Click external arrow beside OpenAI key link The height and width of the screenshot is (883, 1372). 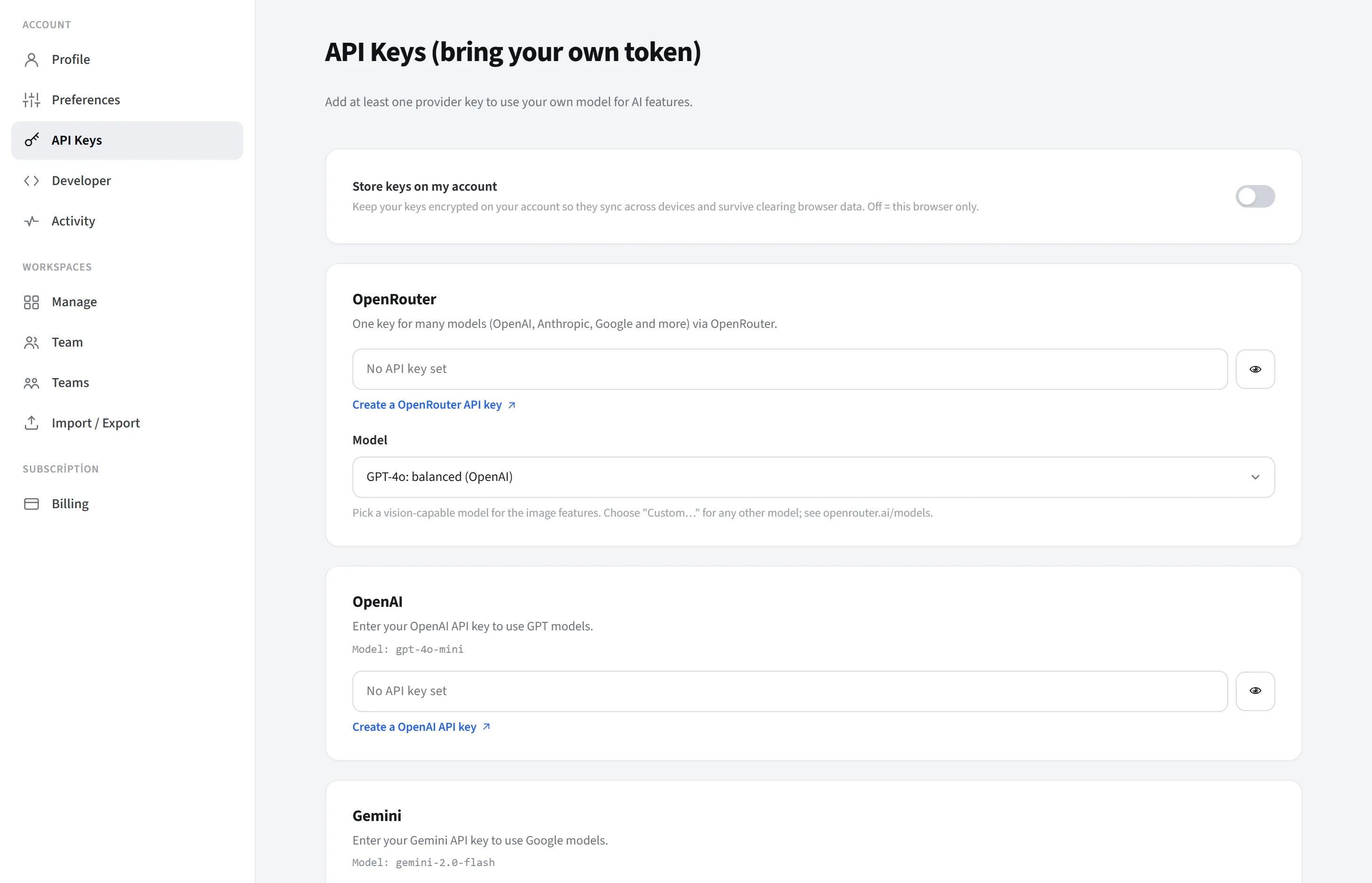(486, 727)
